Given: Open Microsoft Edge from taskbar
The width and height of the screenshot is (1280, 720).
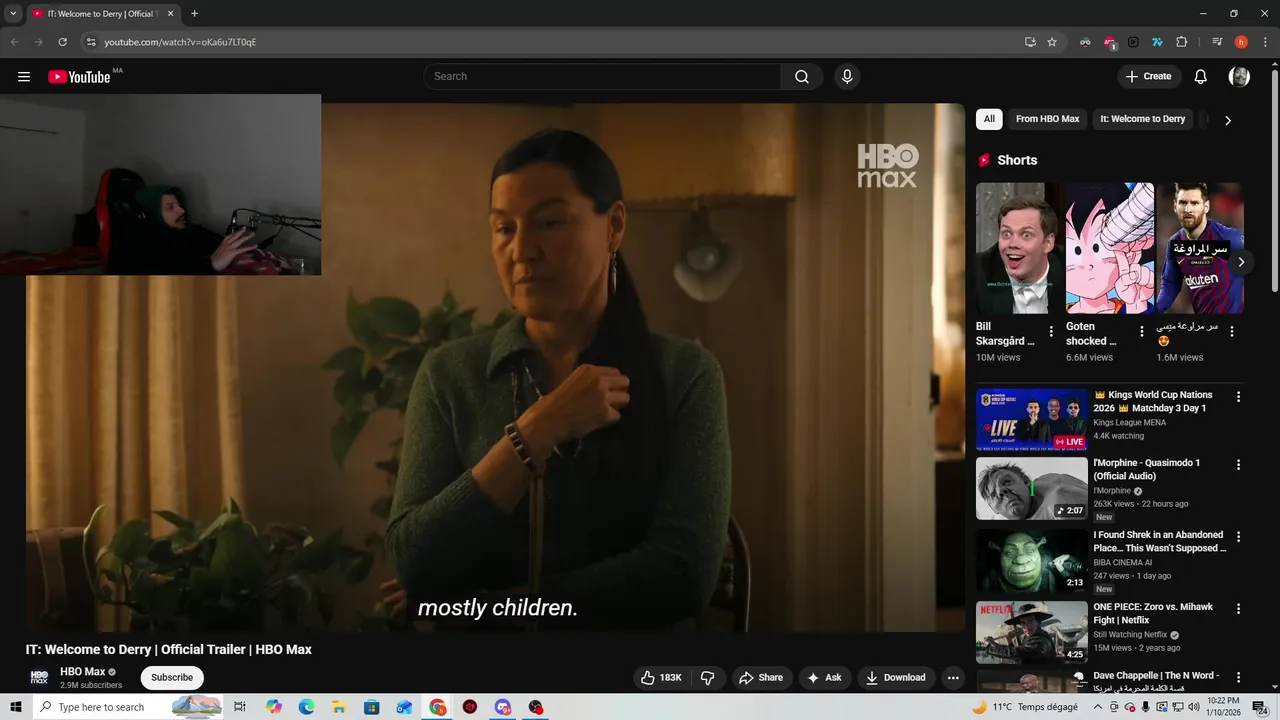Looking at the screenshot, I should point(306,707).
